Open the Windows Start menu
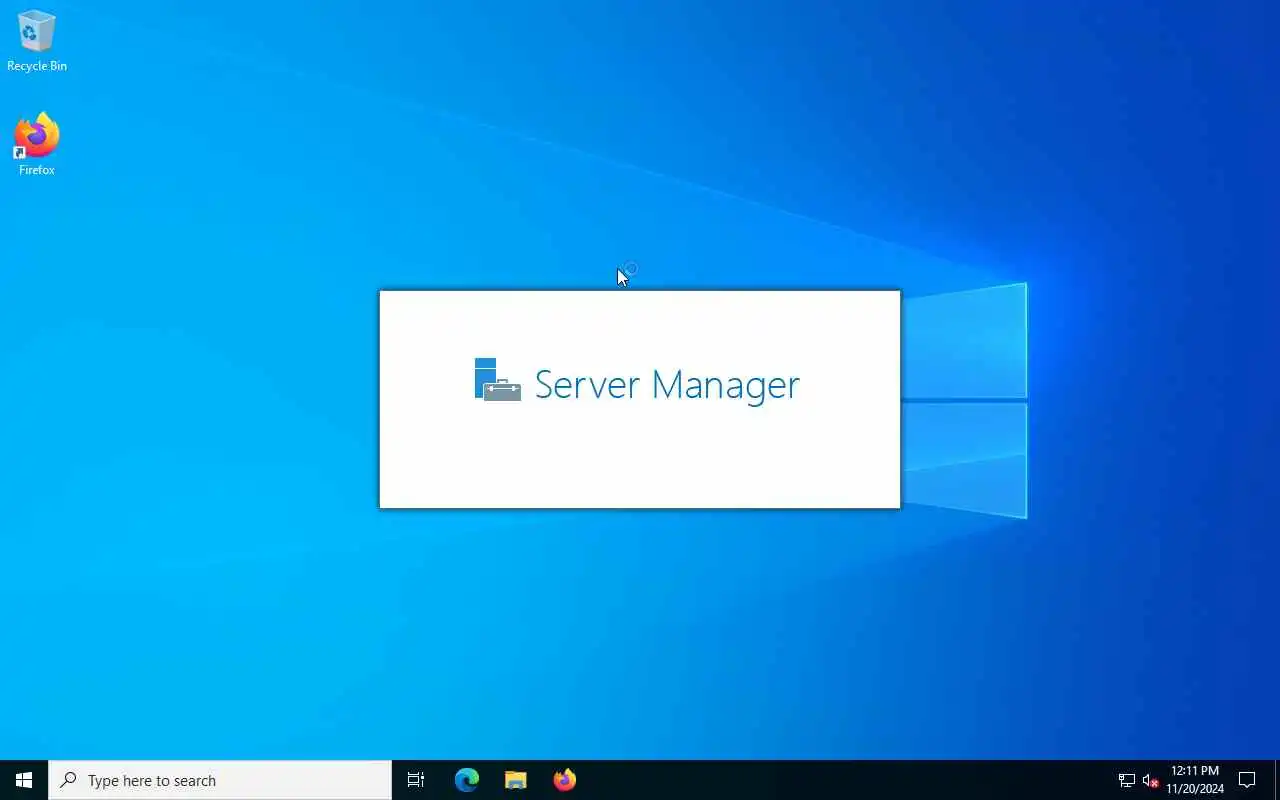 [24, 780]
